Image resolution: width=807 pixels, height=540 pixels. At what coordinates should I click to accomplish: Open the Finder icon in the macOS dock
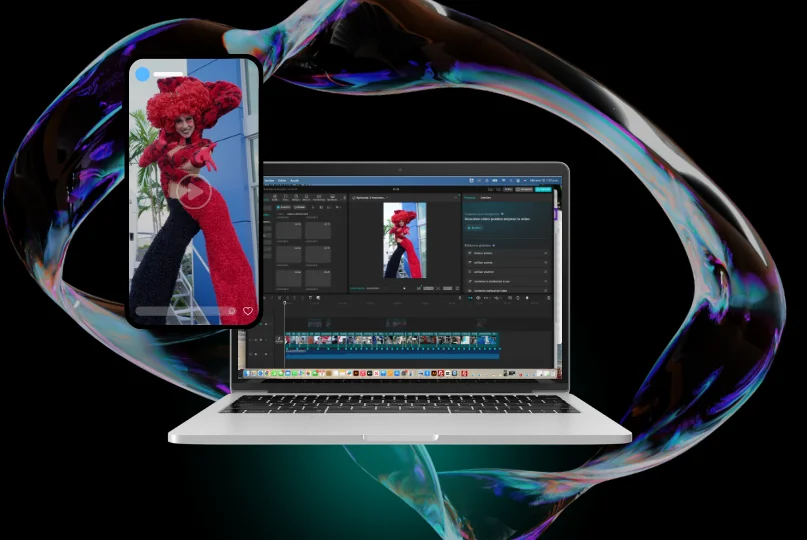(247, 373)
